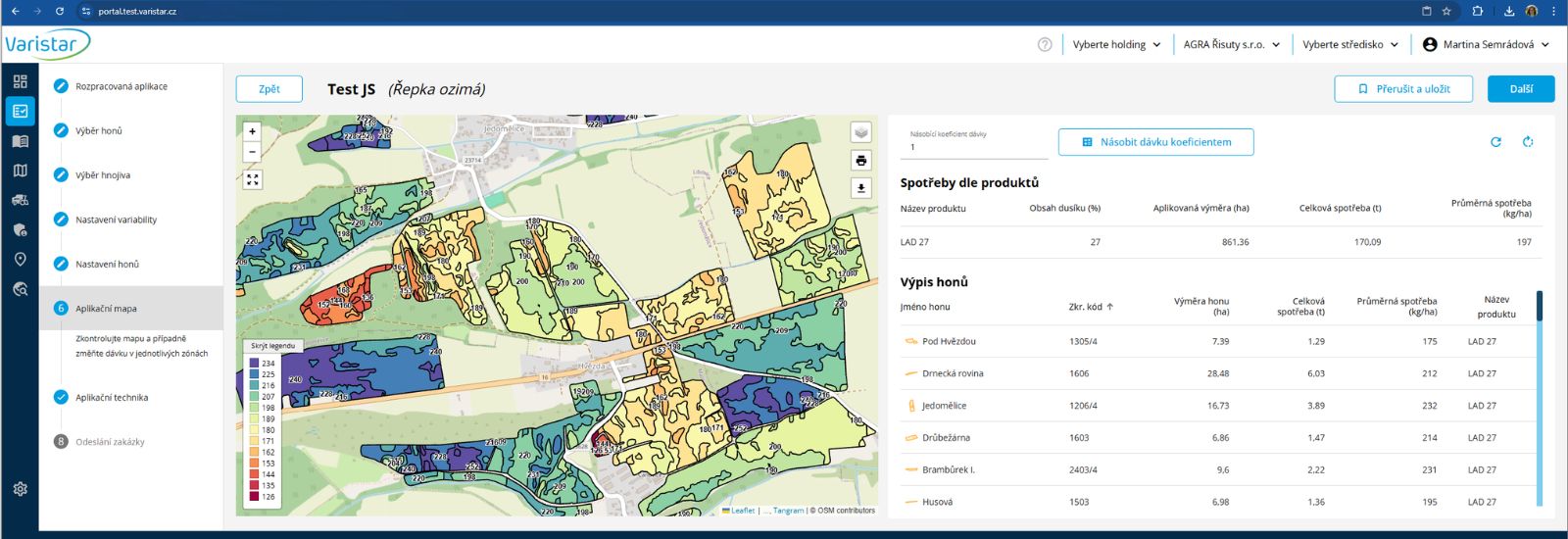Expand the Vyberte holding dropdown
Image resolution: width=1568 pixels, height=539 pixels.
click(1116, 44)
